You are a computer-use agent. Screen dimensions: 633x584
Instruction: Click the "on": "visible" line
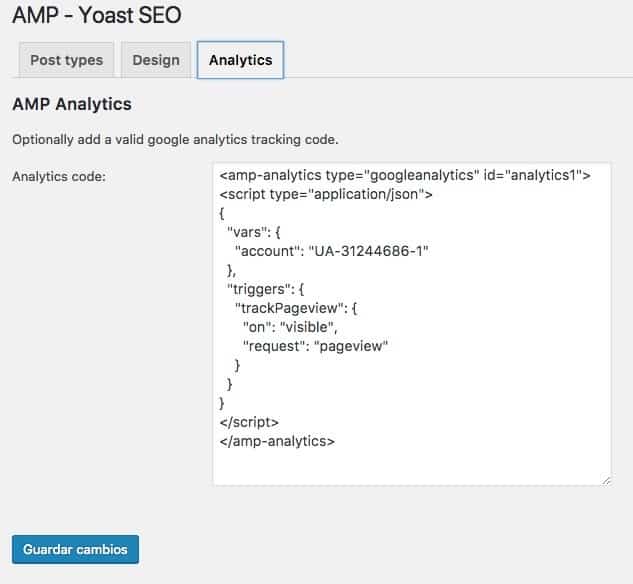pyautogui.click(x=290, y=327)
